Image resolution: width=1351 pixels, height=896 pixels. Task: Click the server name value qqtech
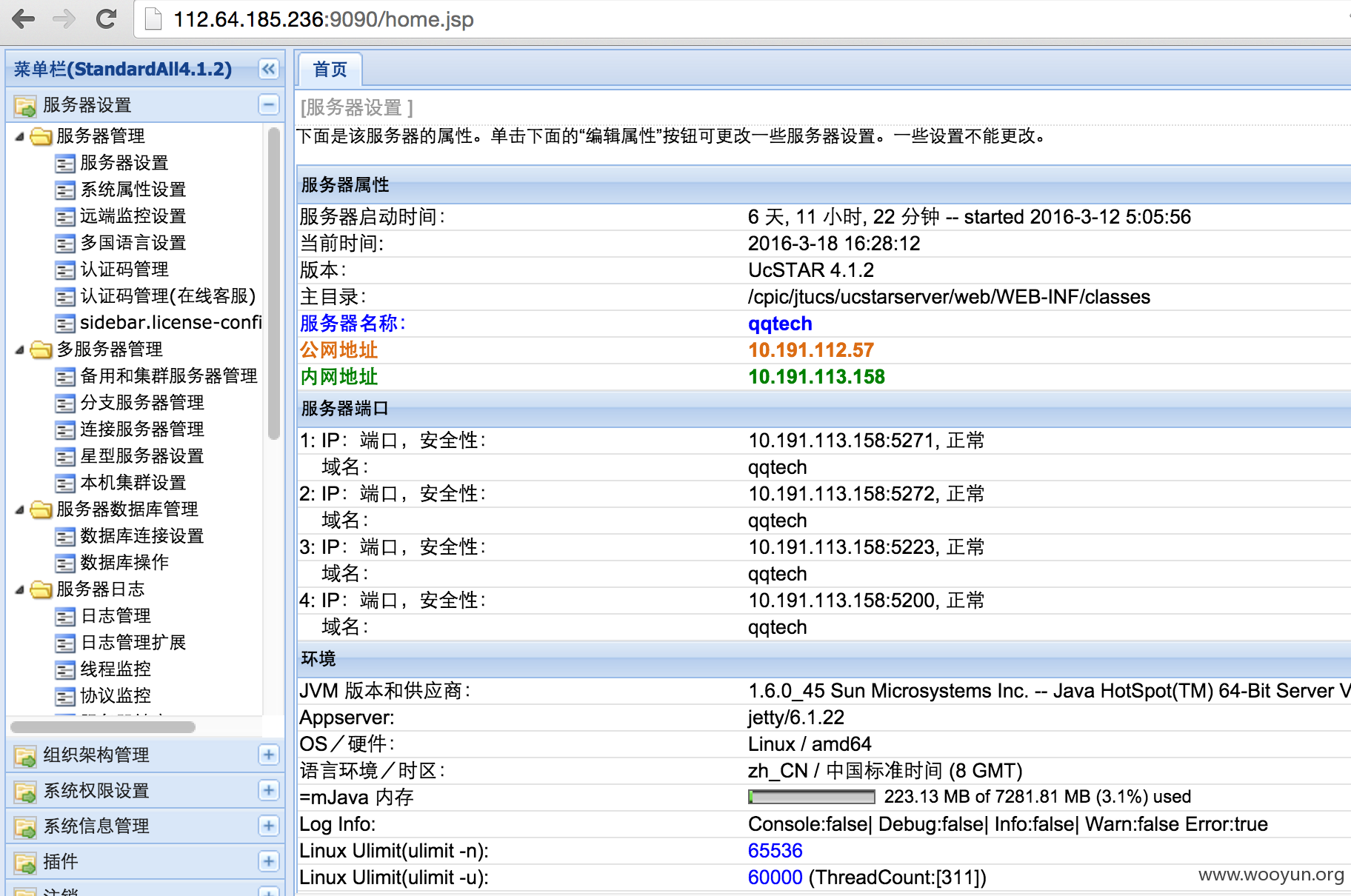(780, 324)
